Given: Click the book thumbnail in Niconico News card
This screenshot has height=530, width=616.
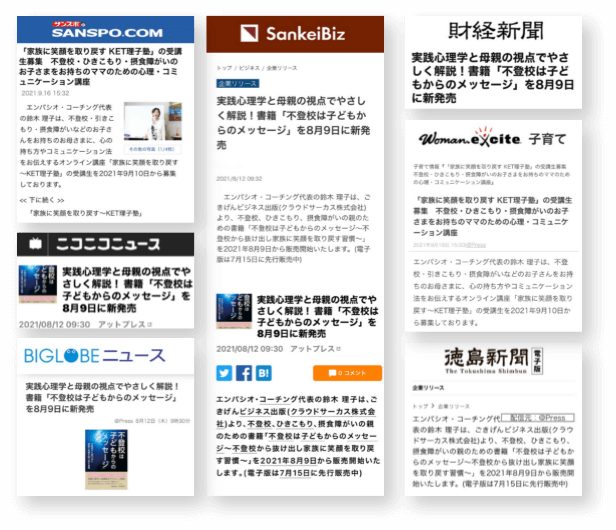Looking at the screenshot, I should point(36,285).
